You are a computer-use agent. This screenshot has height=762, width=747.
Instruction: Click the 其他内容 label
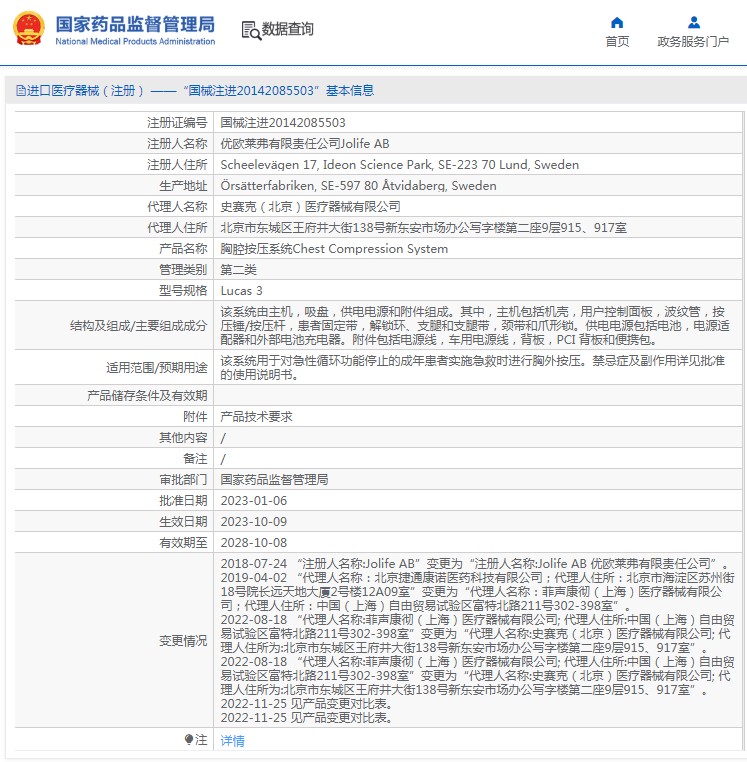pos(183,437)
